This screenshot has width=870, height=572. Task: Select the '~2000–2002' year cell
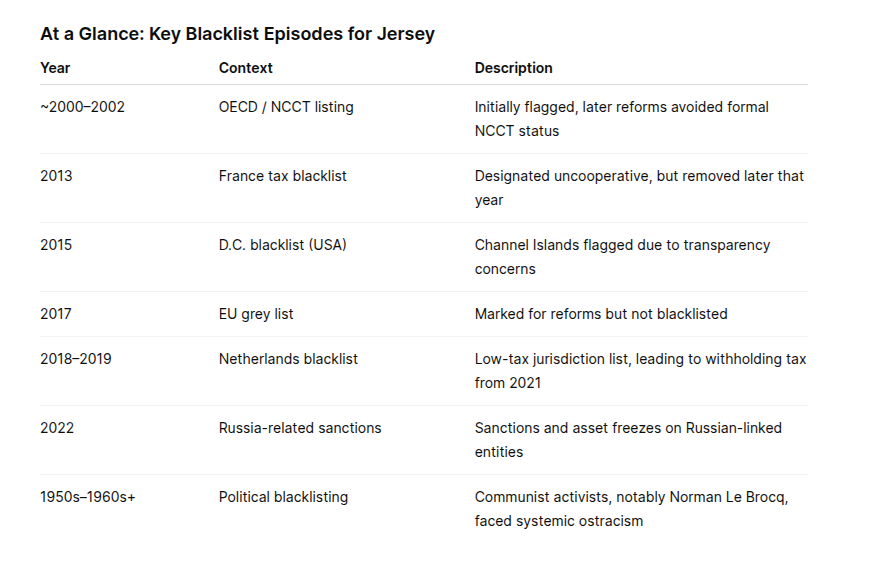click(x=82, y=107)
